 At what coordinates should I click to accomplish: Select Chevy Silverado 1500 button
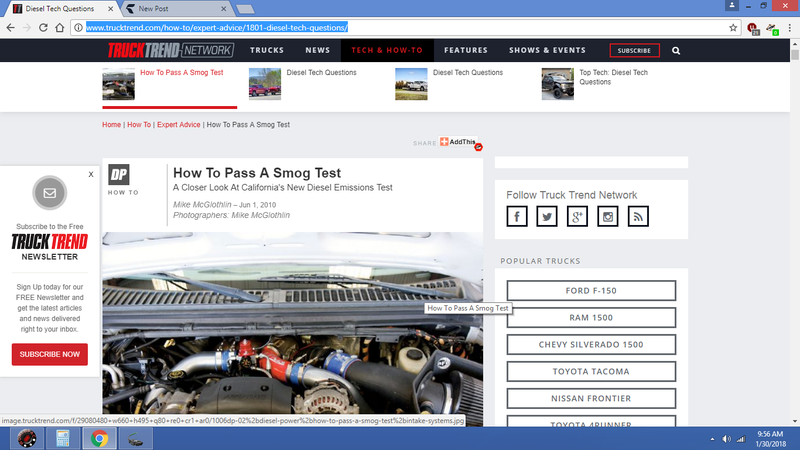pyautogui.click(x=591, y=344)
